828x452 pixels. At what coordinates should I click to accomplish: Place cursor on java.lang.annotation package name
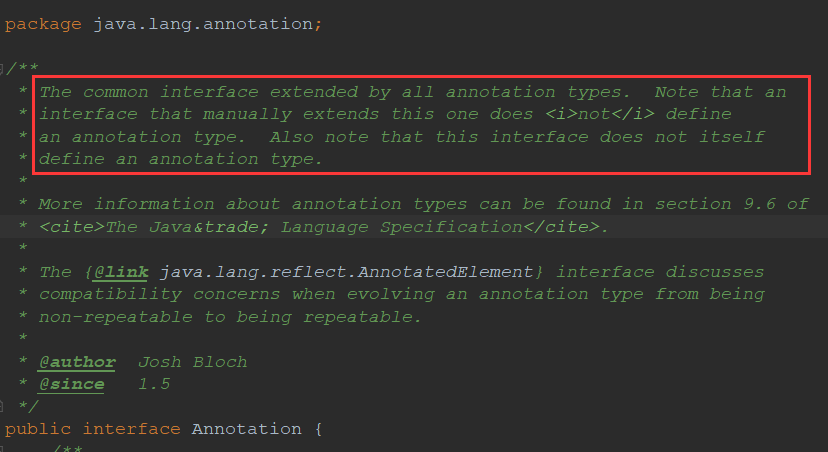(205, 24)
